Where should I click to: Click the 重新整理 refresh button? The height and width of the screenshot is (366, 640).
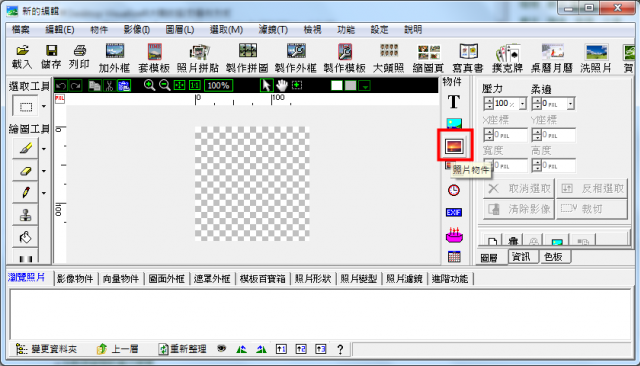tap(182, 349)
